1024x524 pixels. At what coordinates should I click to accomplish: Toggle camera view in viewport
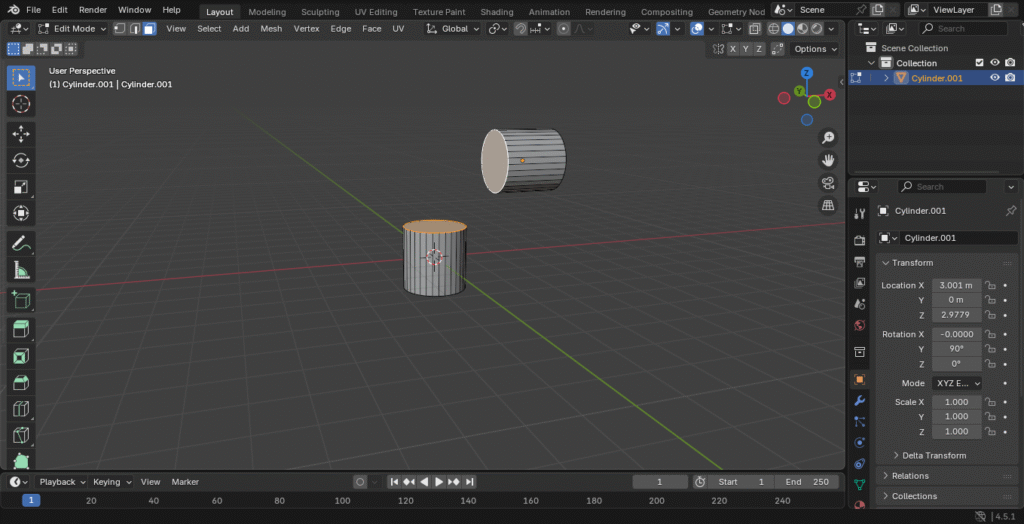828,183
